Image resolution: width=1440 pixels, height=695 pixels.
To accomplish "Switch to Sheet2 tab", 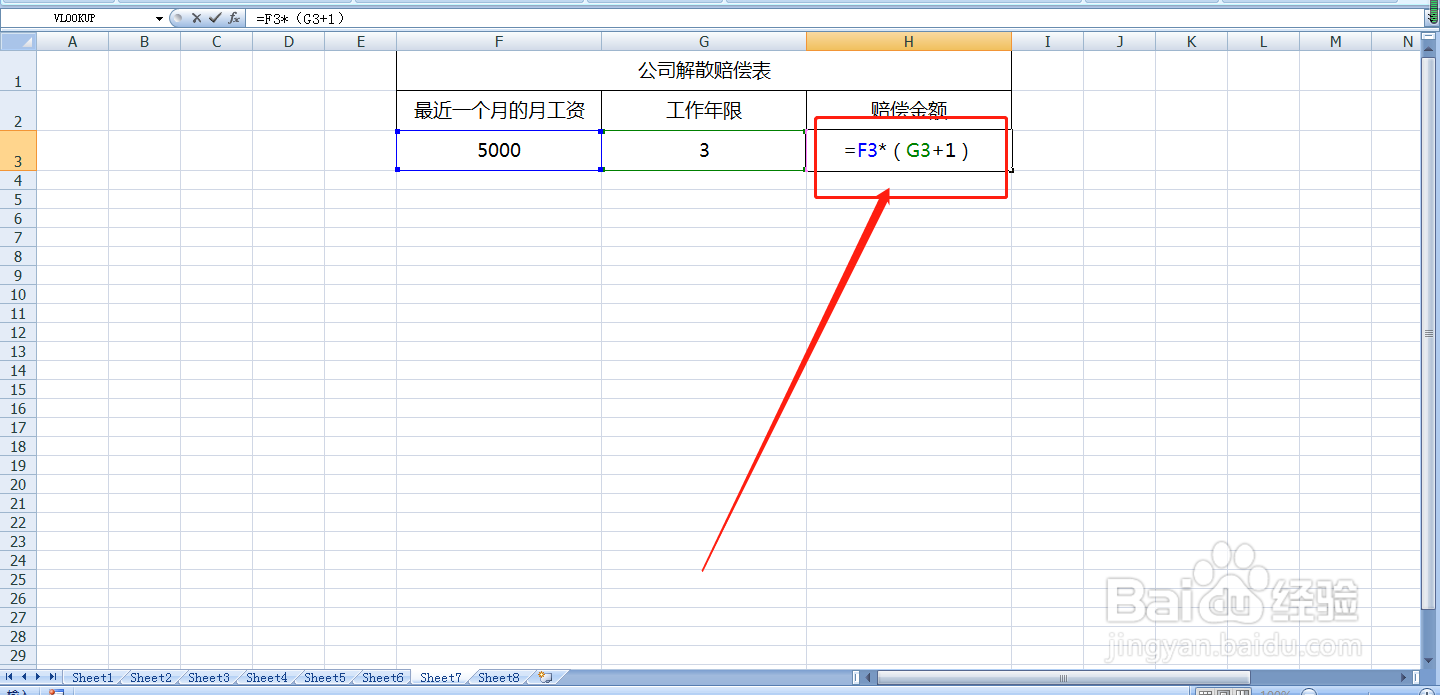I will 150,678.
